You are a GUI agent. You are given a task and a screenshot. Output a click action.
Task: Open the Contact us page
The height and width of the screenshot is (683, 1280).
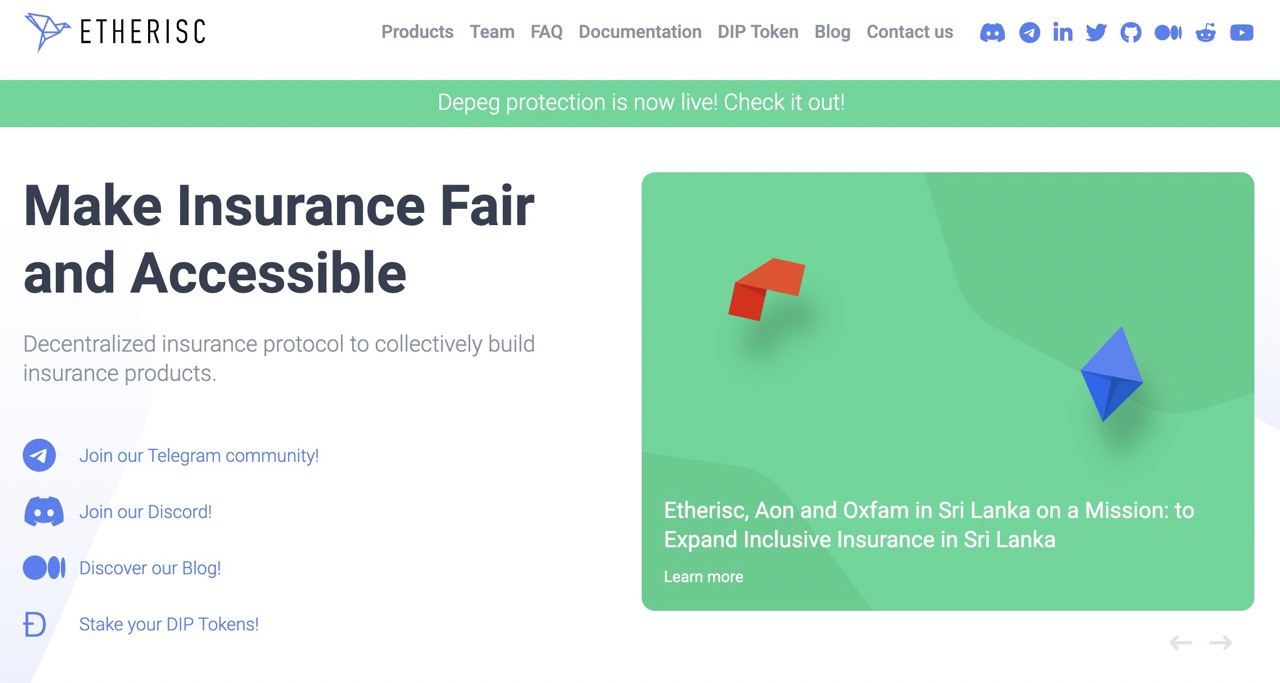[909, 31]
